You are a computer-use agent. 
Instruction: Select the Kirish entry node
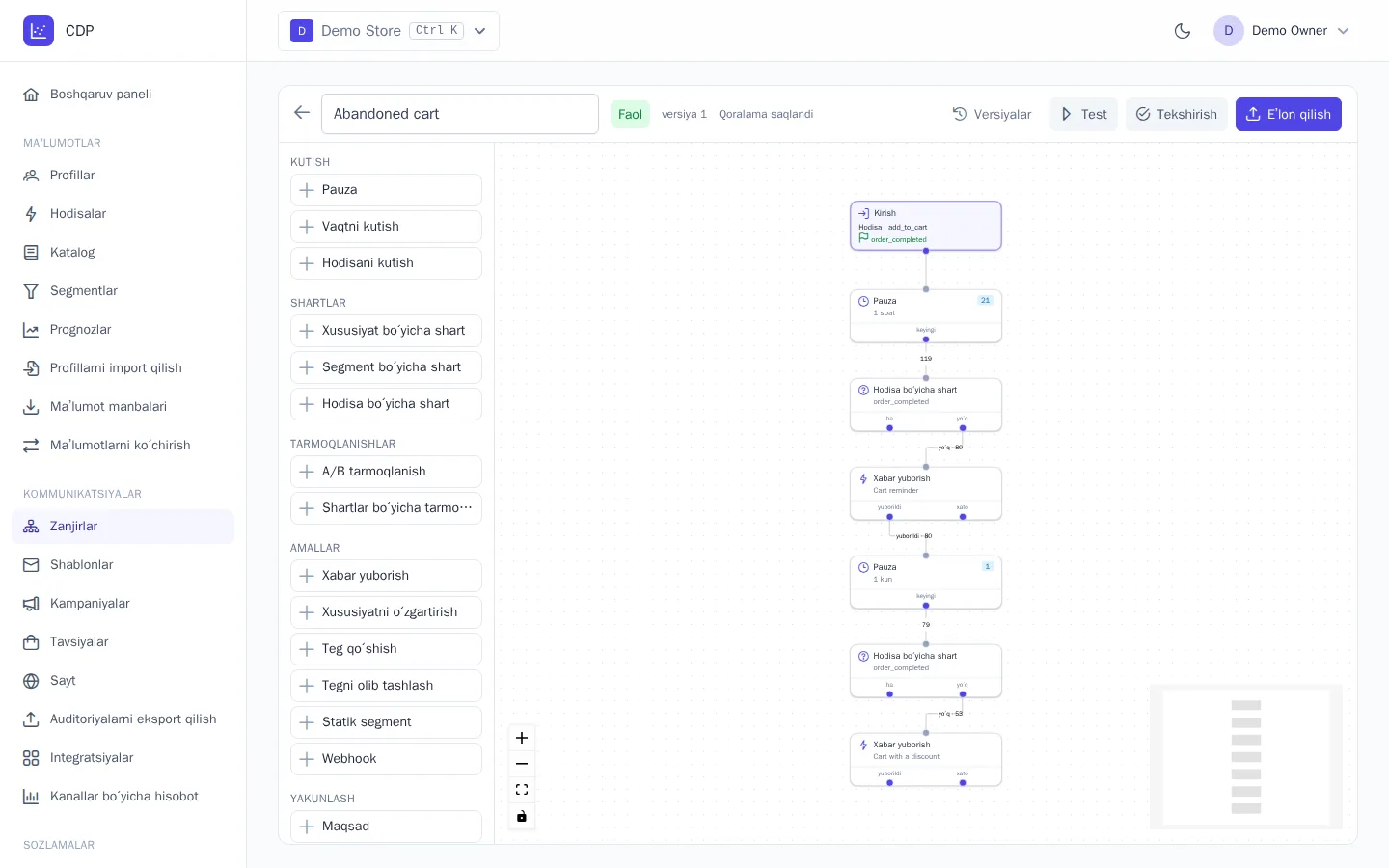point(926,226)
